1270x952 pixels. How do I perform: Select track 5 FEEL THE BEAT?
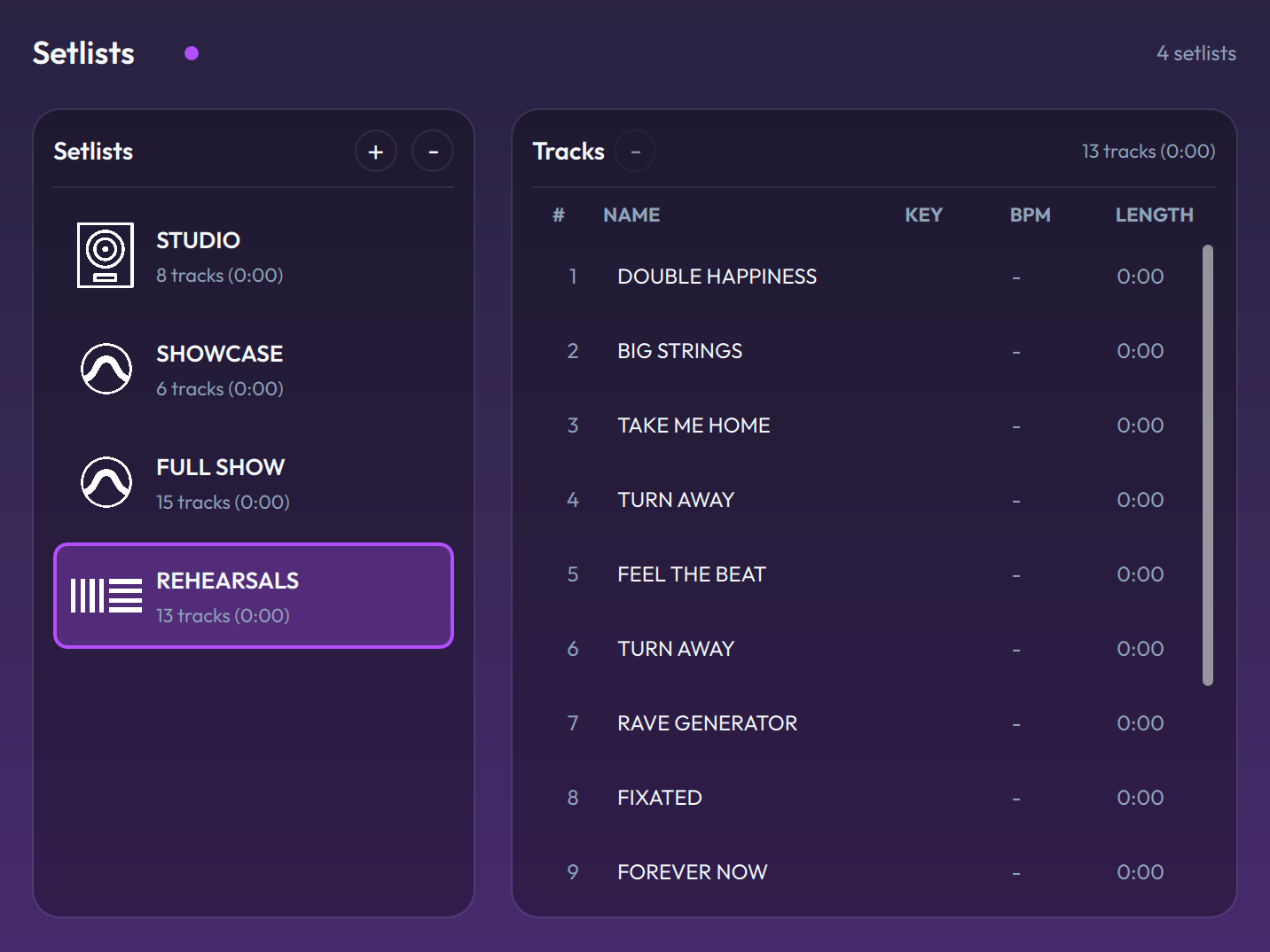pyautogui.click(x=691, y=574)
